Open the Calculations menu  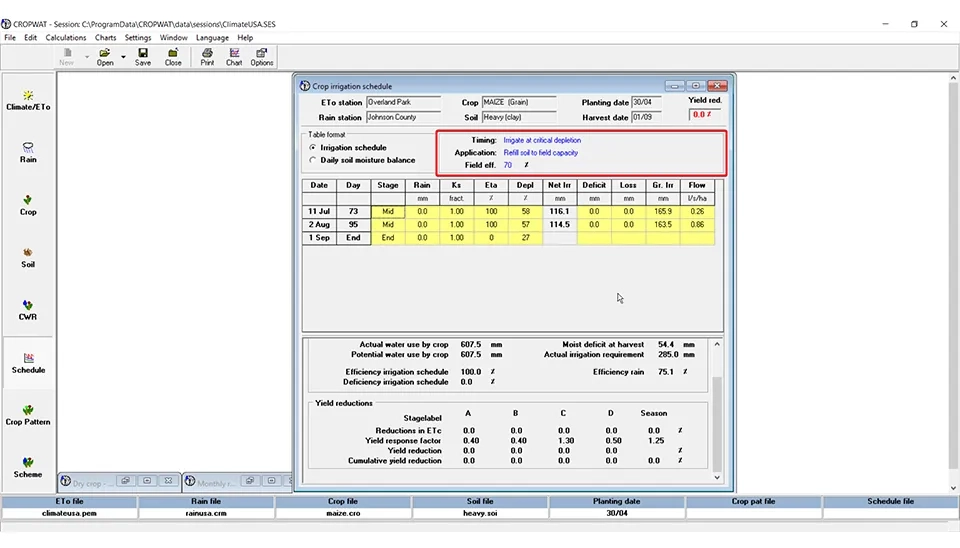point(66,38)
